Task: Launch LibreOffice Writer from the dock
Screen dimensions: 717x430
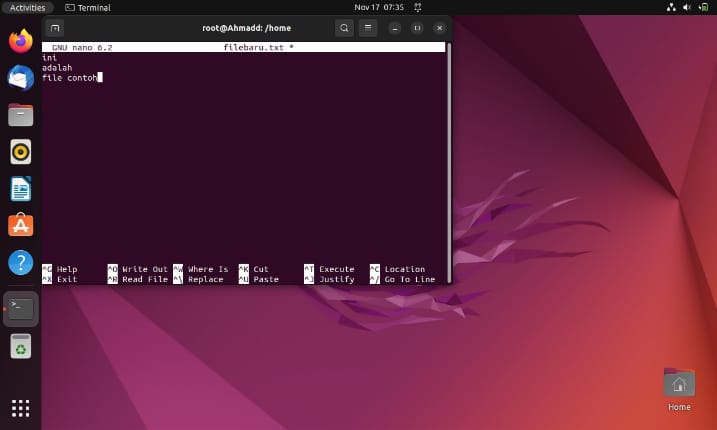Action: pyautogui.click(x=21, y=188)
